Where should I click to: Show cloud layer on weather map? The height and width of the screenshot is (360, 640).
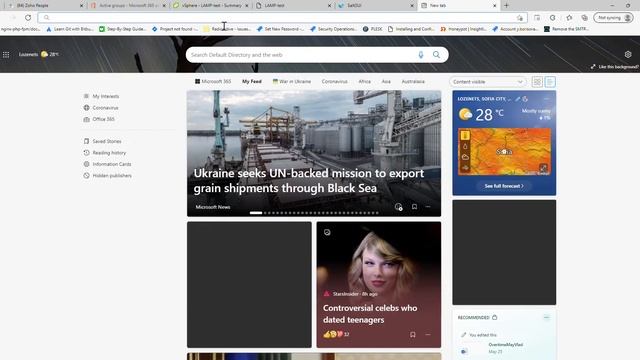click(465, 157)
